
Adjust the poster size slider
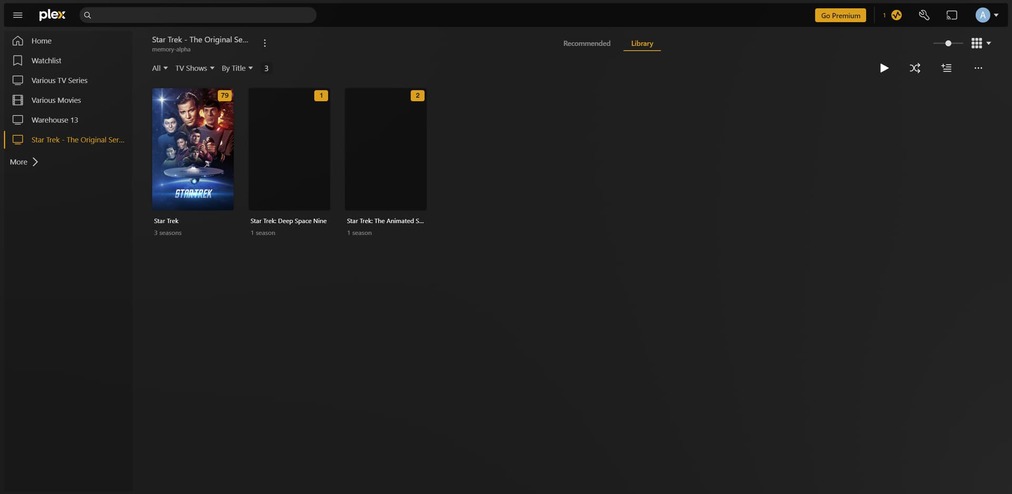(948, 43)
